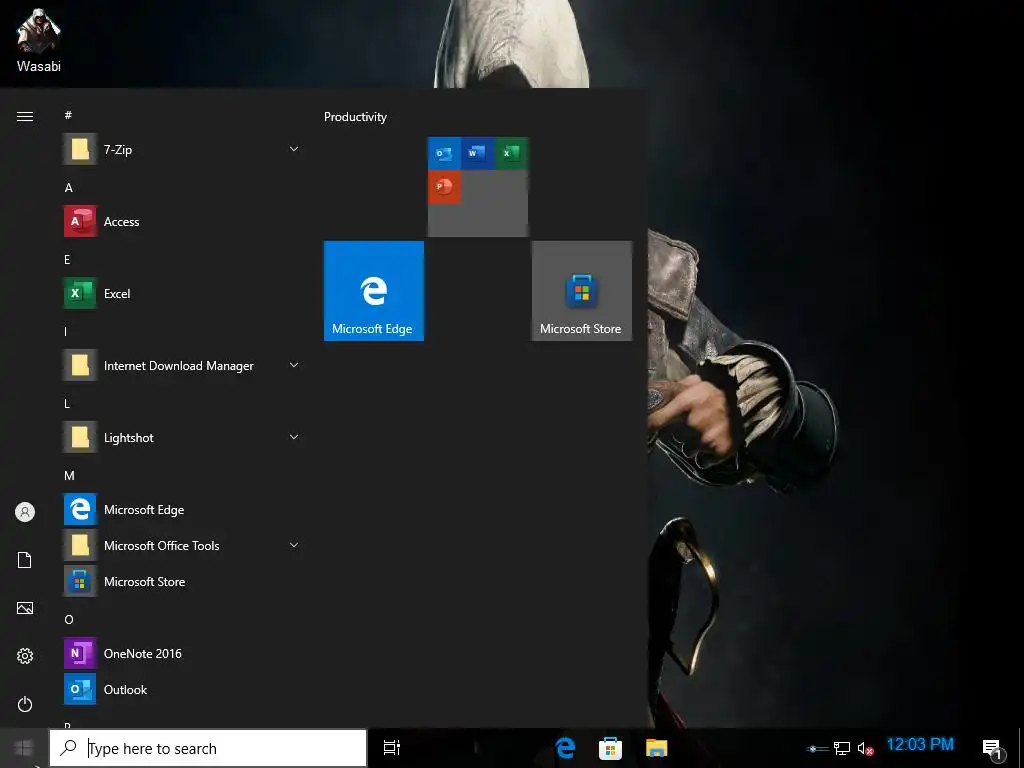Click the network icon in system tray
Screen dimensions: 1024x768
[x=842, y=748]
